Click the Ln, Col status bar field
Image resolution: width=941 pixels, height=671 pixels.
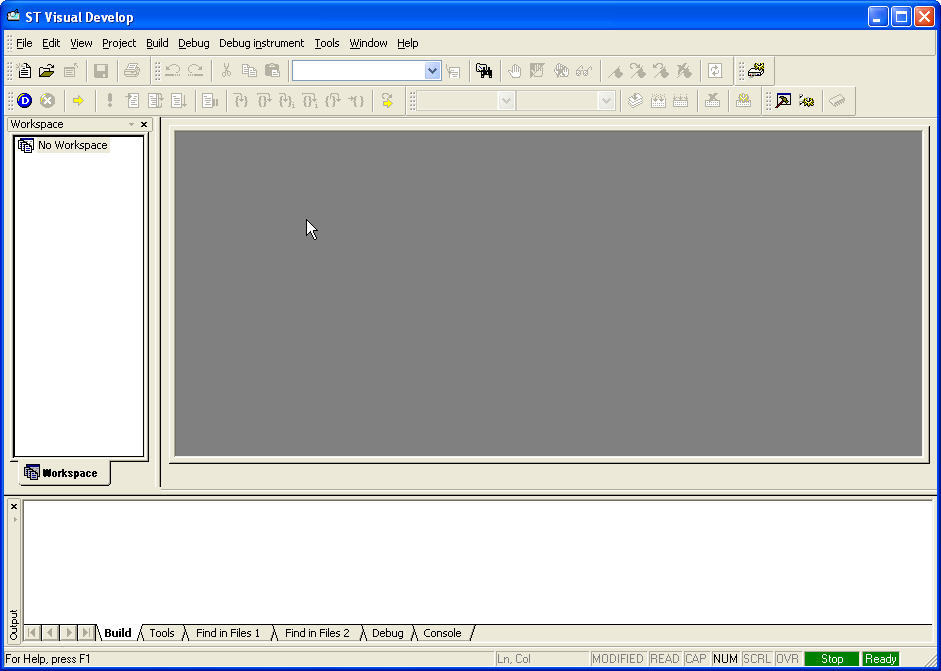click(541, 659)
